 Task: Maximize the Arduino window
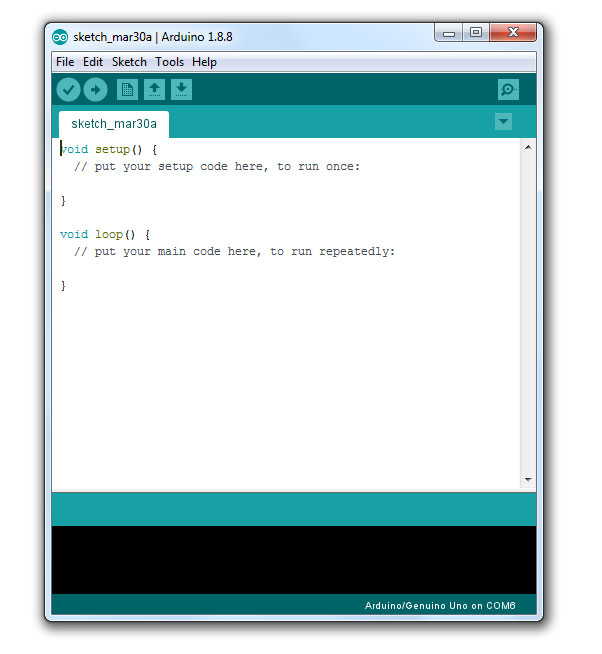476,33
